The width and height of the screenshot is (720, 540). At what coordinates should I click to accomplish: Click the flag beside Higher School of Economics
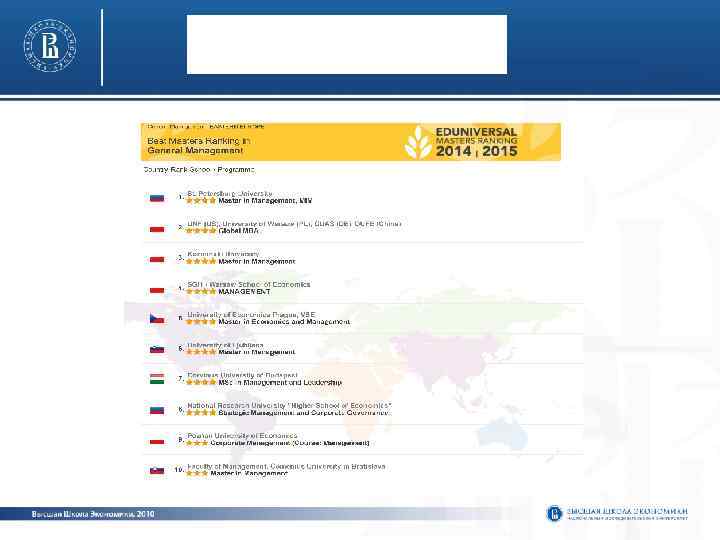point(157,410)
